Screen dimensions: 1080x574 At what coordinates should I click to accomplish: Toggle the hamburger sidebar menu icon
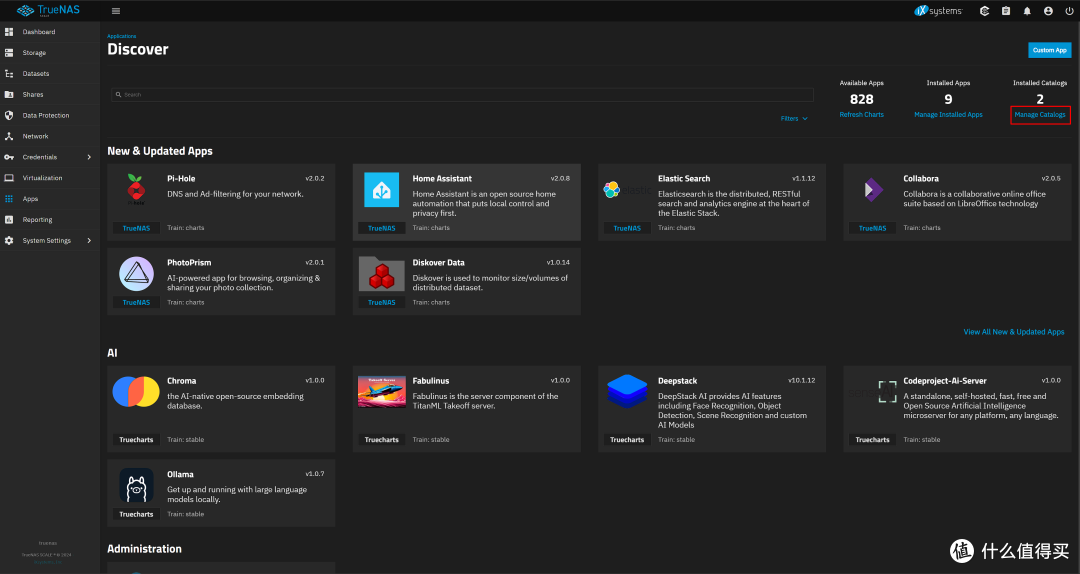(x=116, y=11)
